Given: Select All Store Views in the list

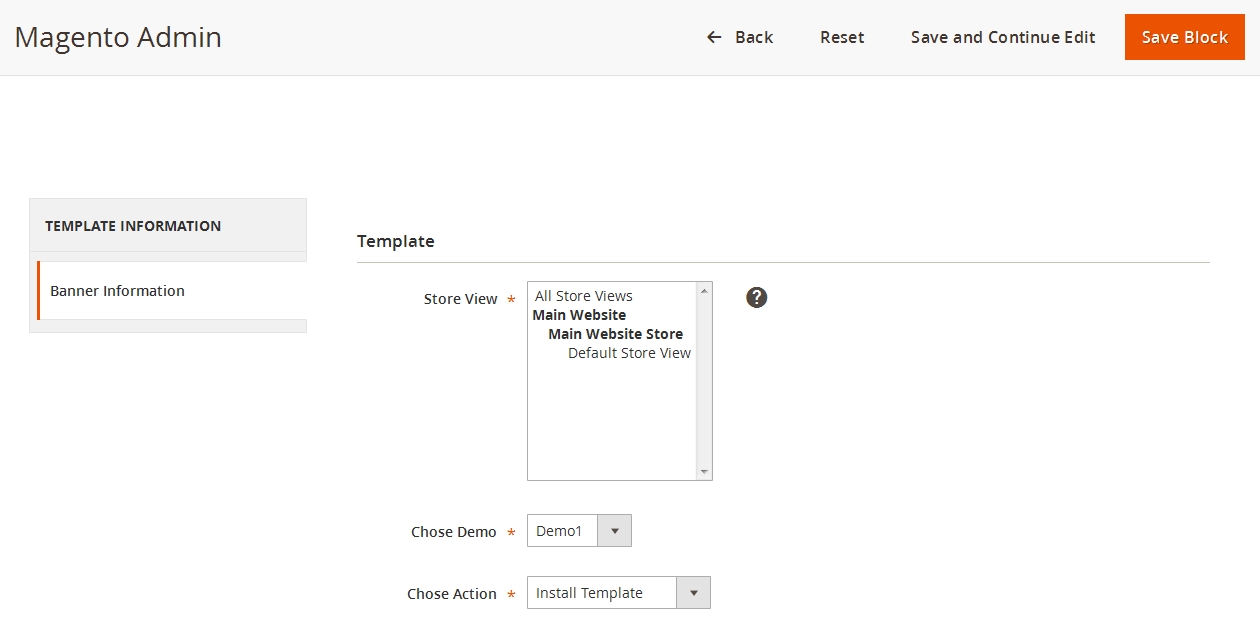Looking at the screenshot, I should (584, 296).
